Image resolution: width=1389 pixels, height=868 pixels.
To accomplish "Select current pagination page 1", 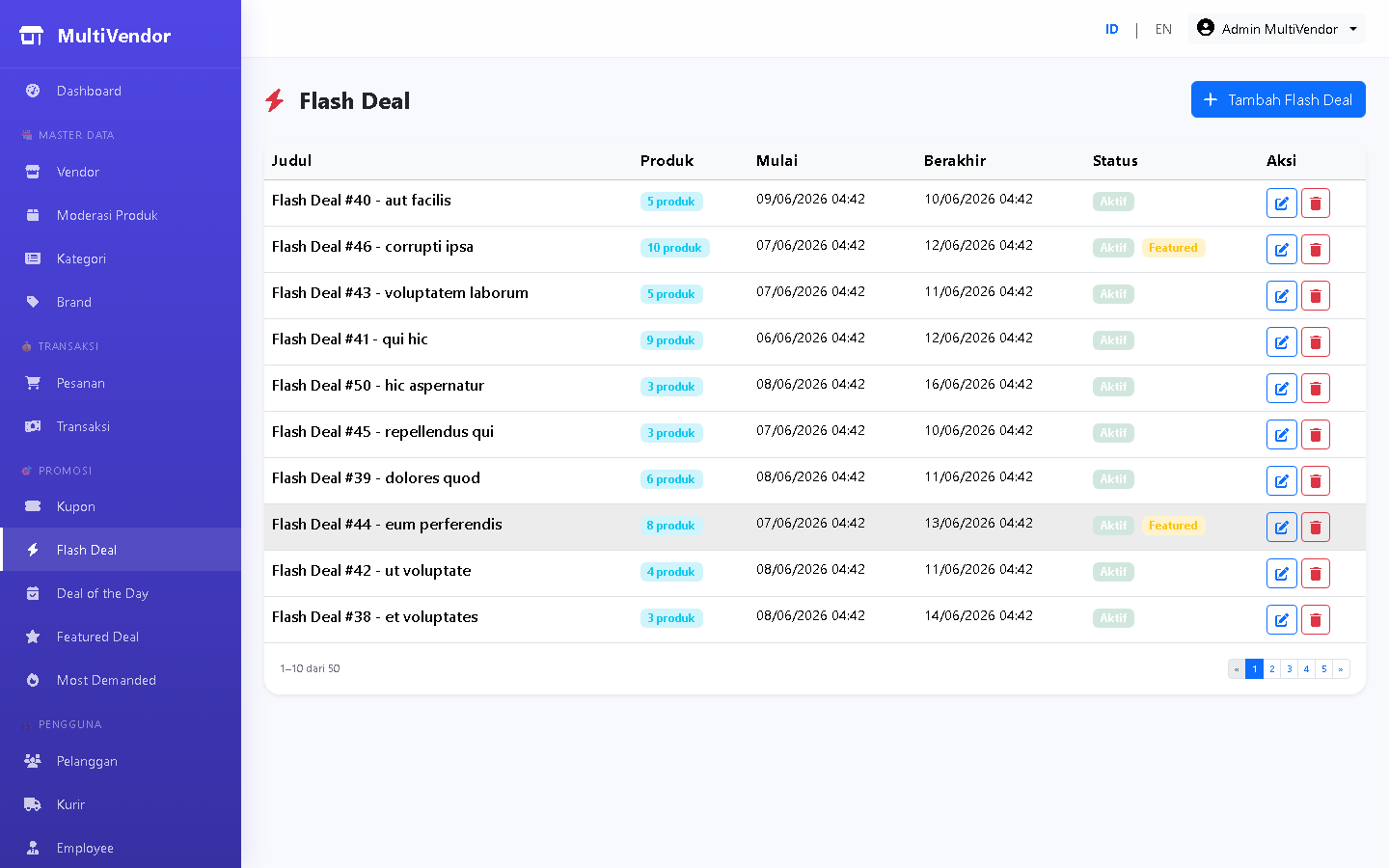I will (x=1255, y=668).
